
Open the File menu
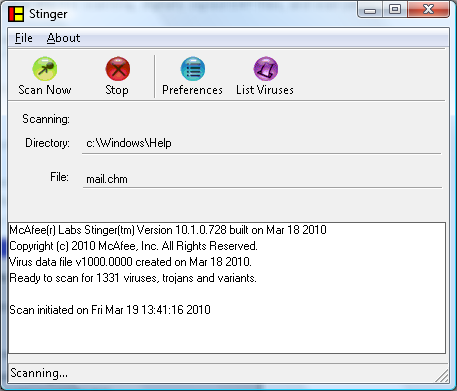[24, 38]
